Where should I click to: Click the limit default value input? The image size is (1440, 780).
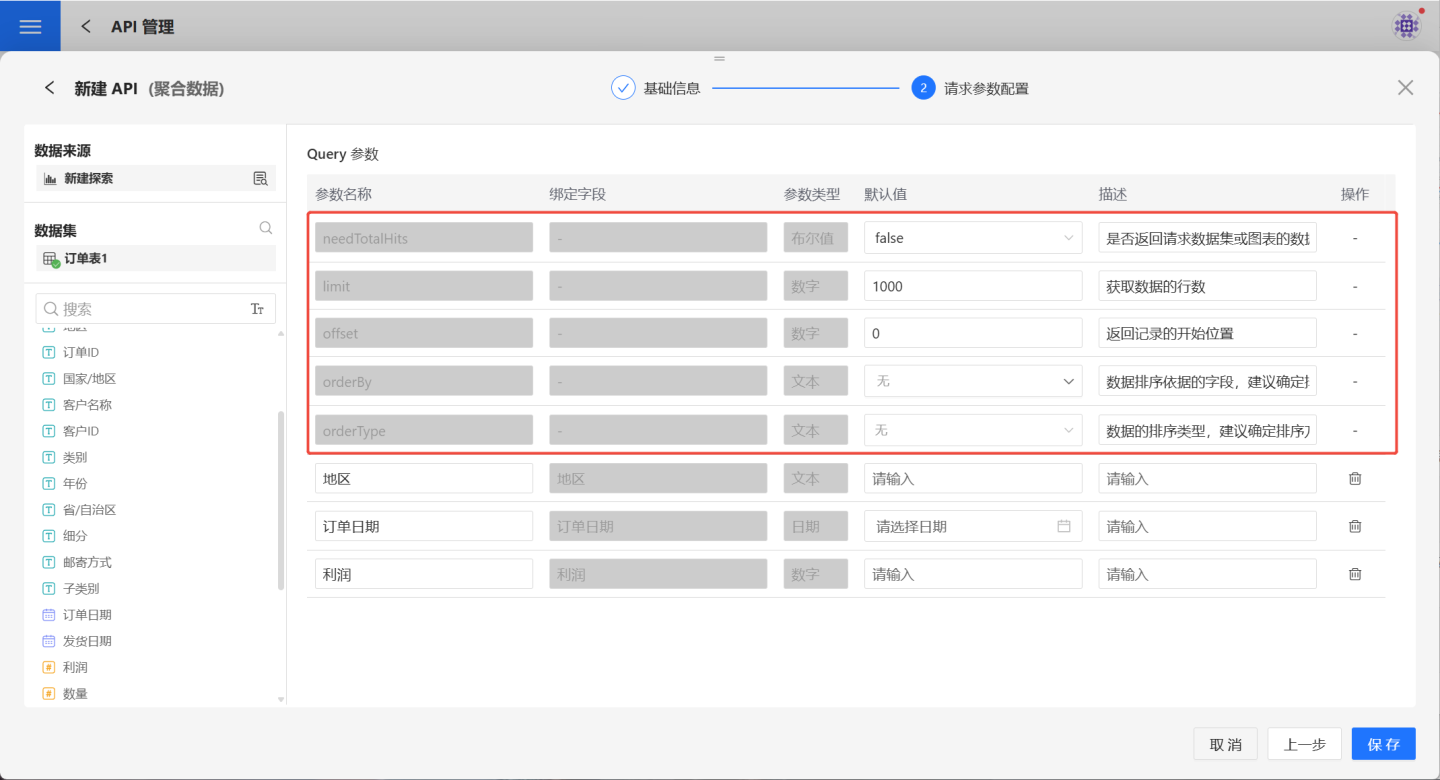tap(972, 286)
